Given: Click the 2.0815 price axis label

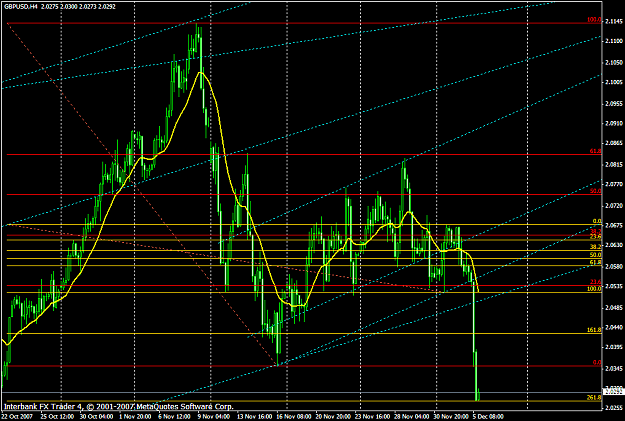Looking at the screenshot, I should click(614, 164).
